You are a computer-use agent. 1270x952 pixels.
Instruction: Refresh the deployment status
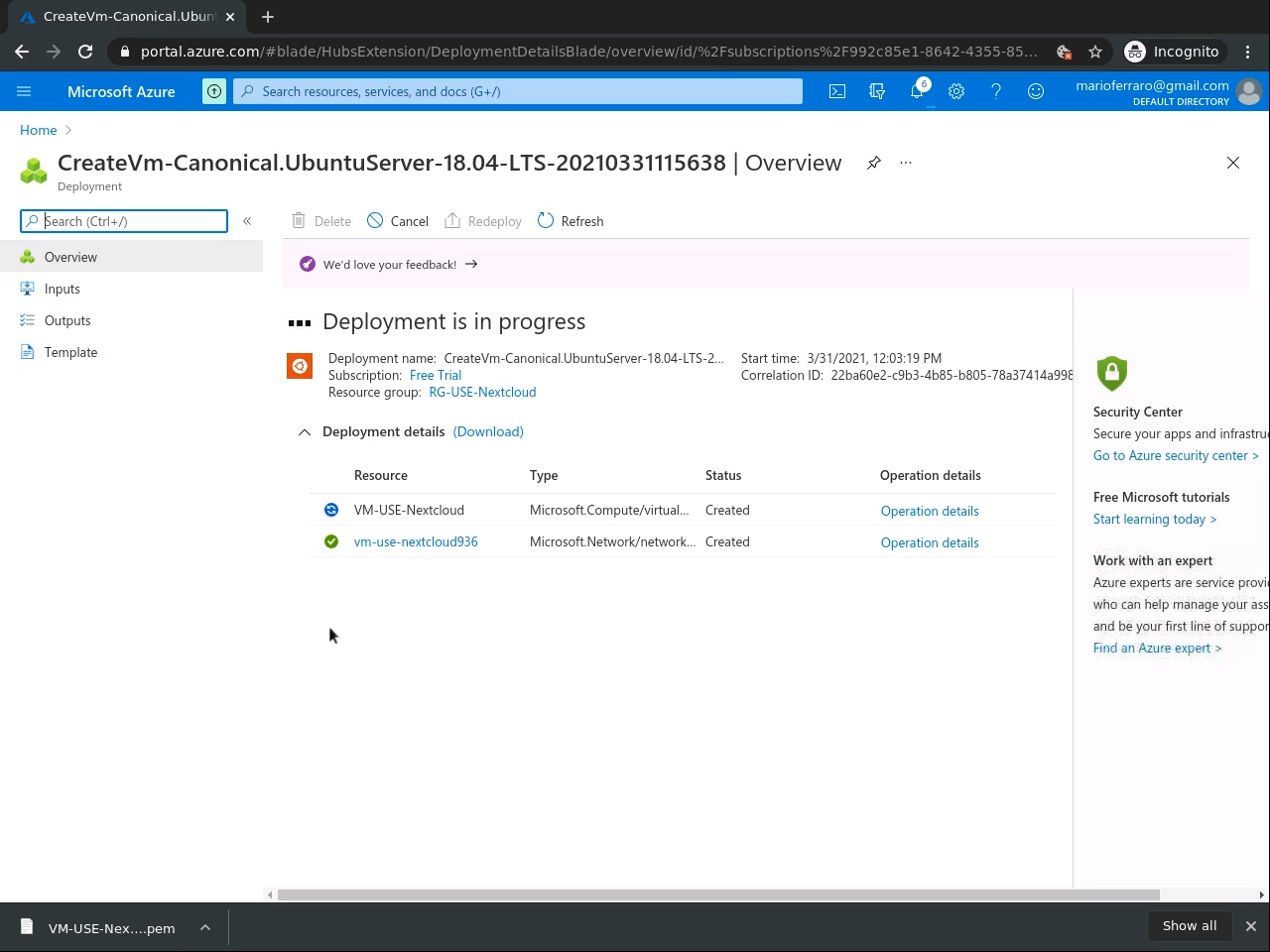571,221
